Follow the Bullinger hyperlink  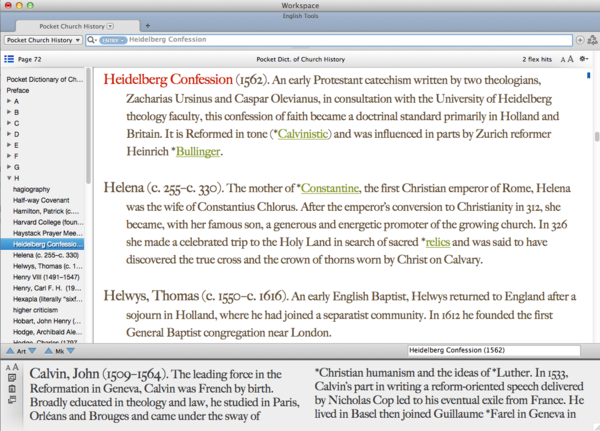click(198, 152)
